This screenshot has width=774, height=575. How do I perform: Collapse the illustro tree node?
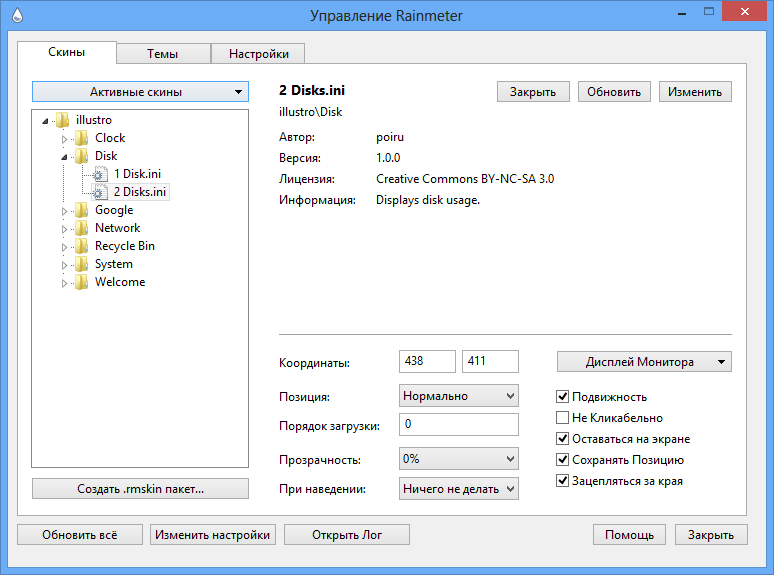click(x=45, y=120)
